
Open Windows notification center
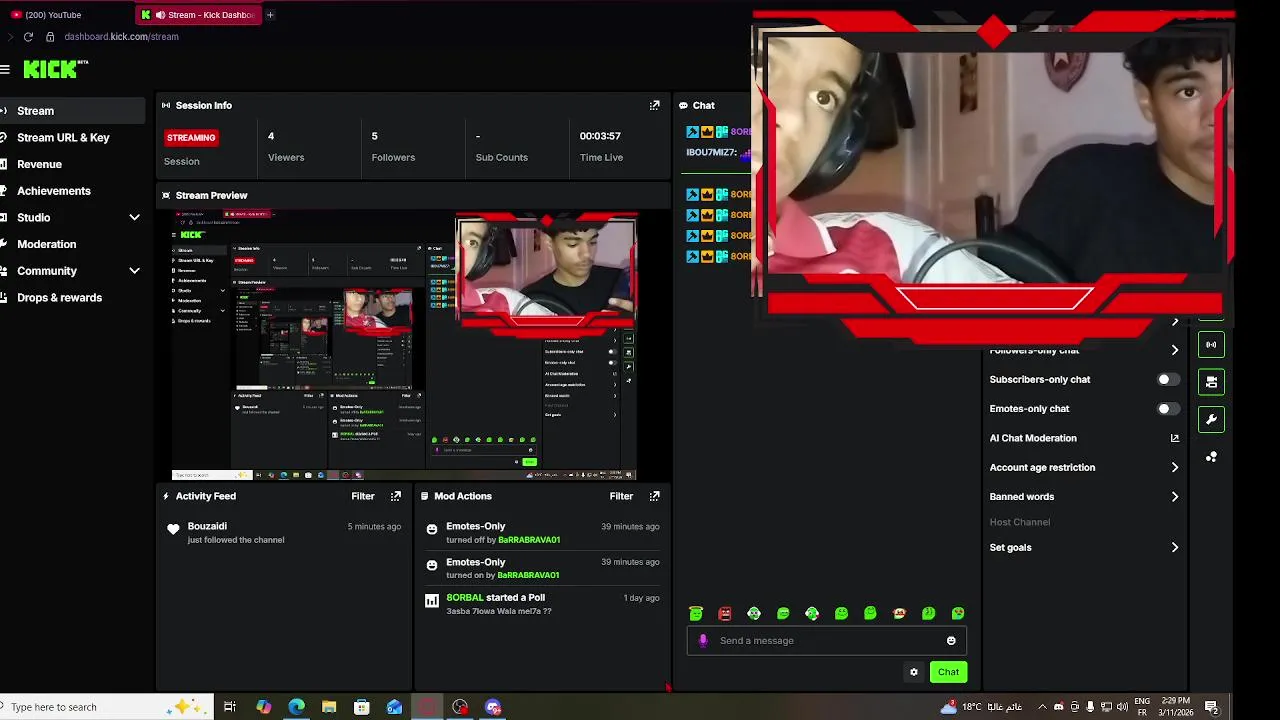[x=1211, y=707]
